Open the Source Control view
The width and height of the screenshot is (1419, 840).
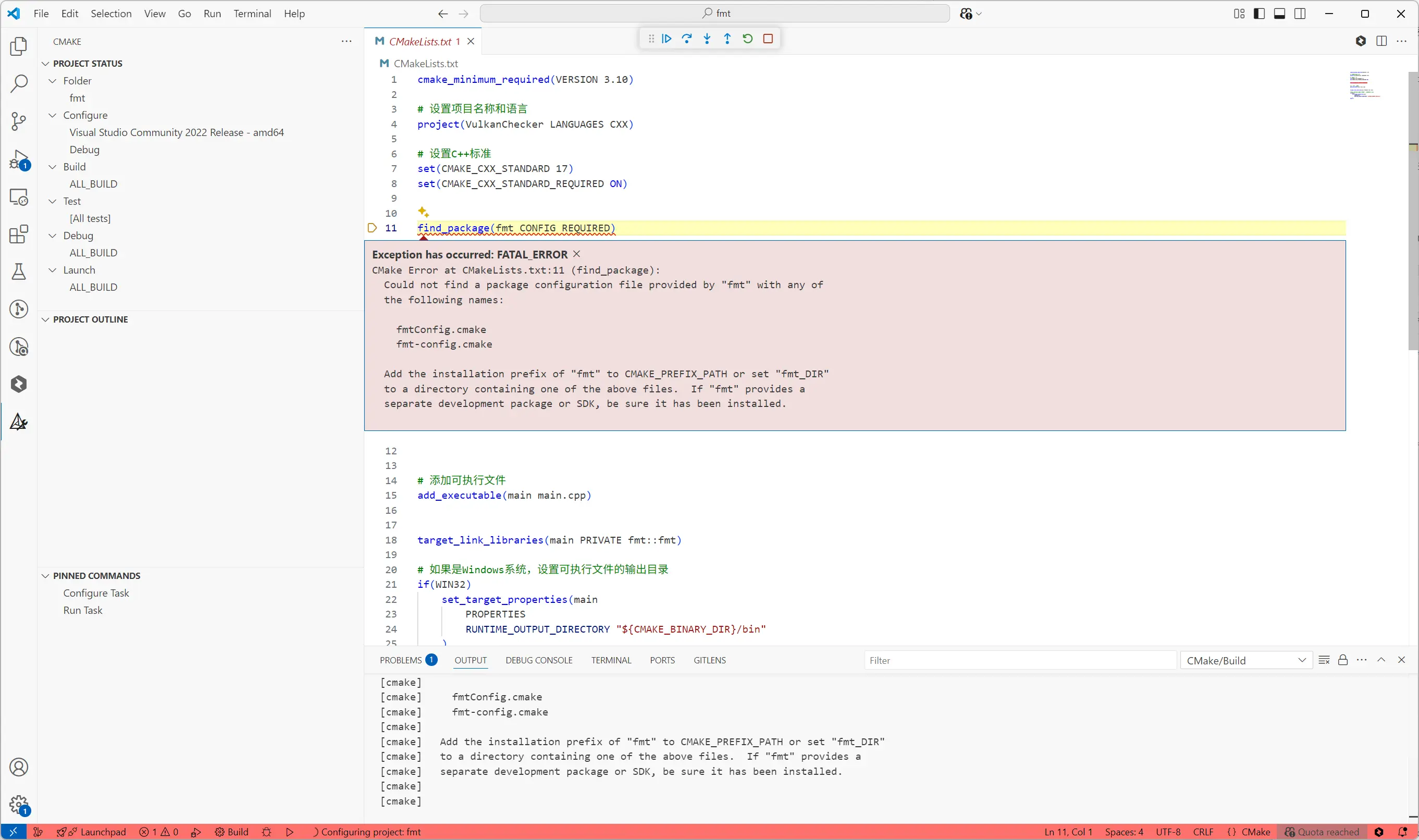point(19,120)
